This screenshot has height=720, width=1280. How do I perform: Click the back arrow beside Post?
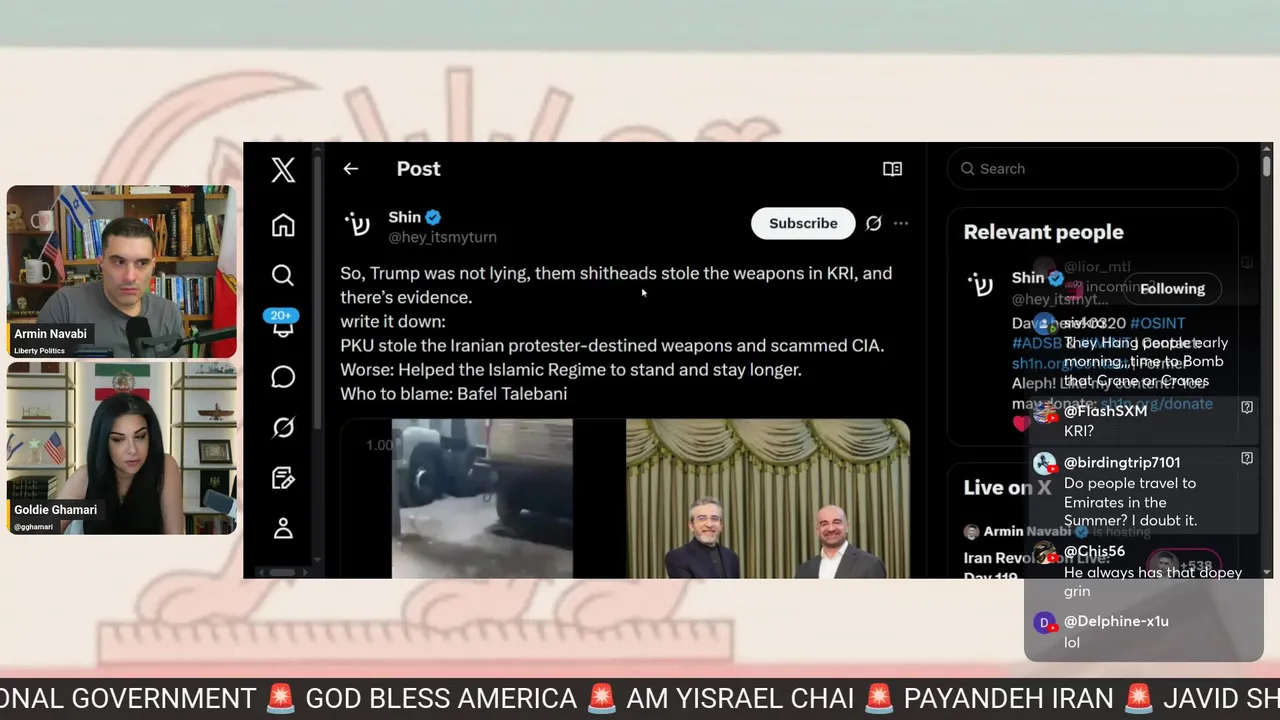click(350, 169)
